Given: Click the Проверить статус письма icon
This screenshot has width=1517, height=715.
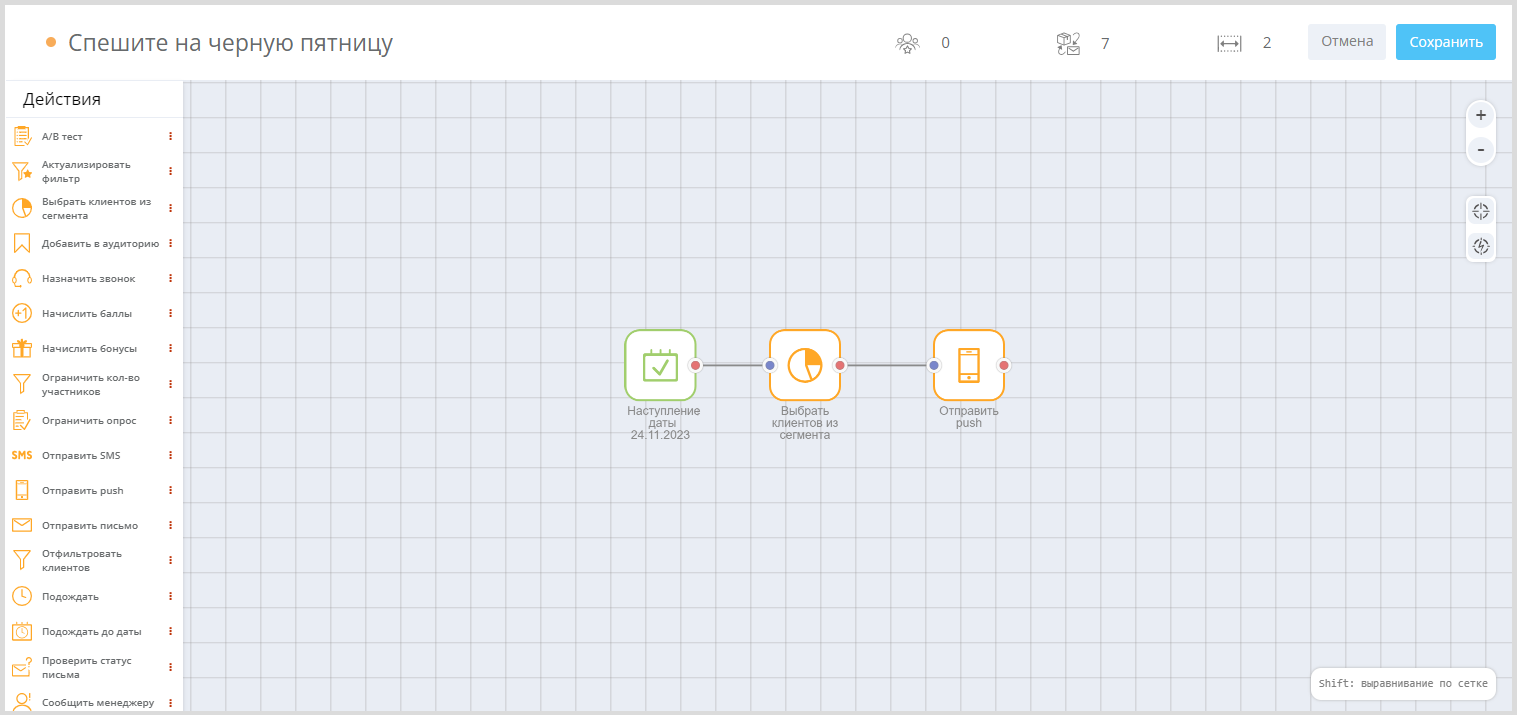Looking at the screenshot, I should tap(22, 667).
